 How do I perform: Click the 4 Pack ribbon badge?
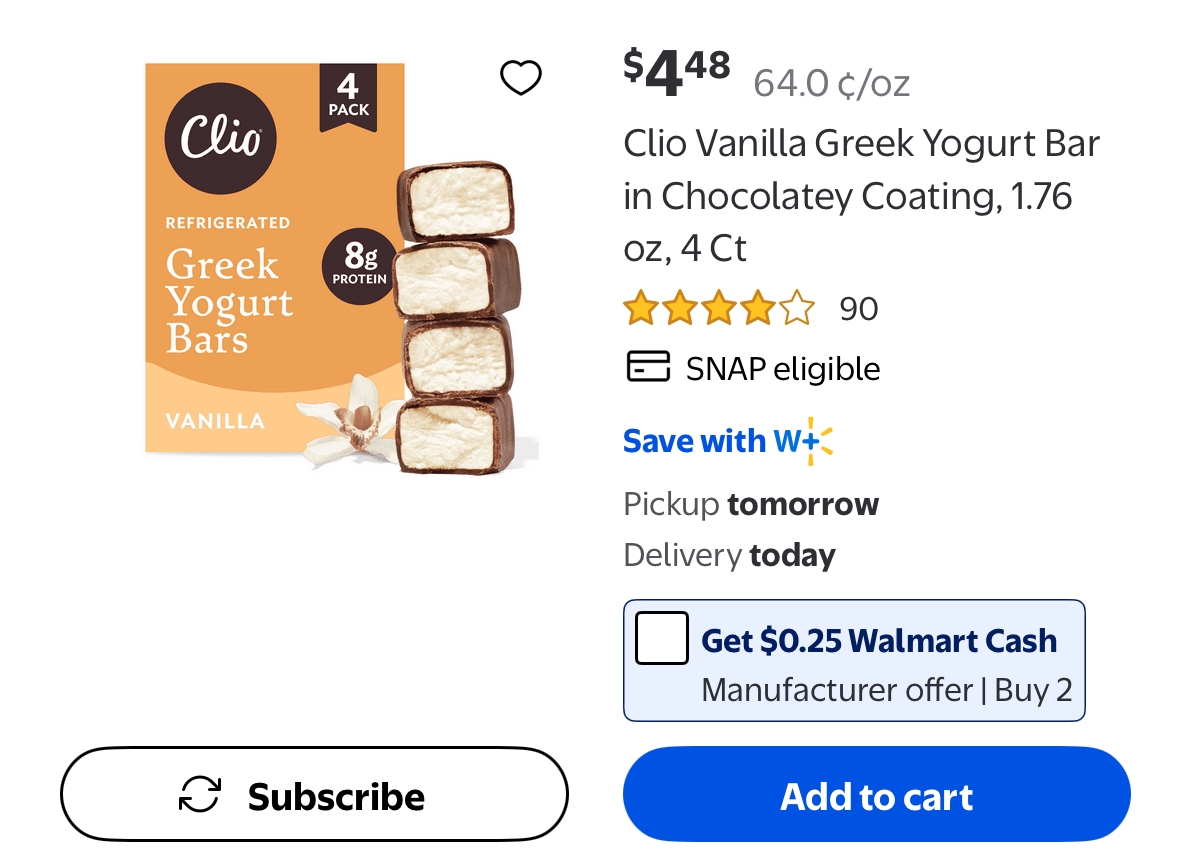tap(348, 97)
